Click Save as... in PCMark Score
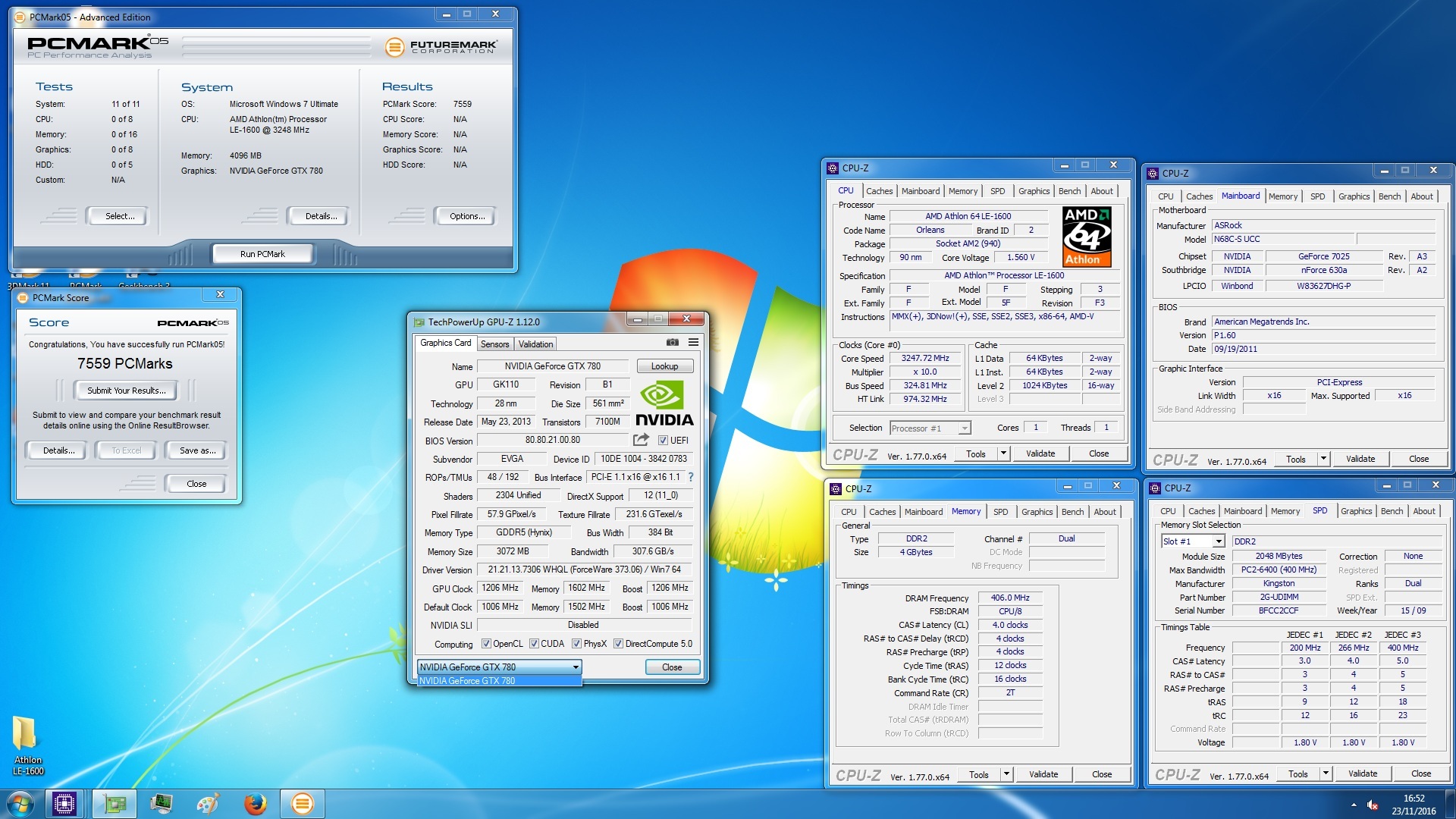The image size is (1456, 819). tap(197, 450)
